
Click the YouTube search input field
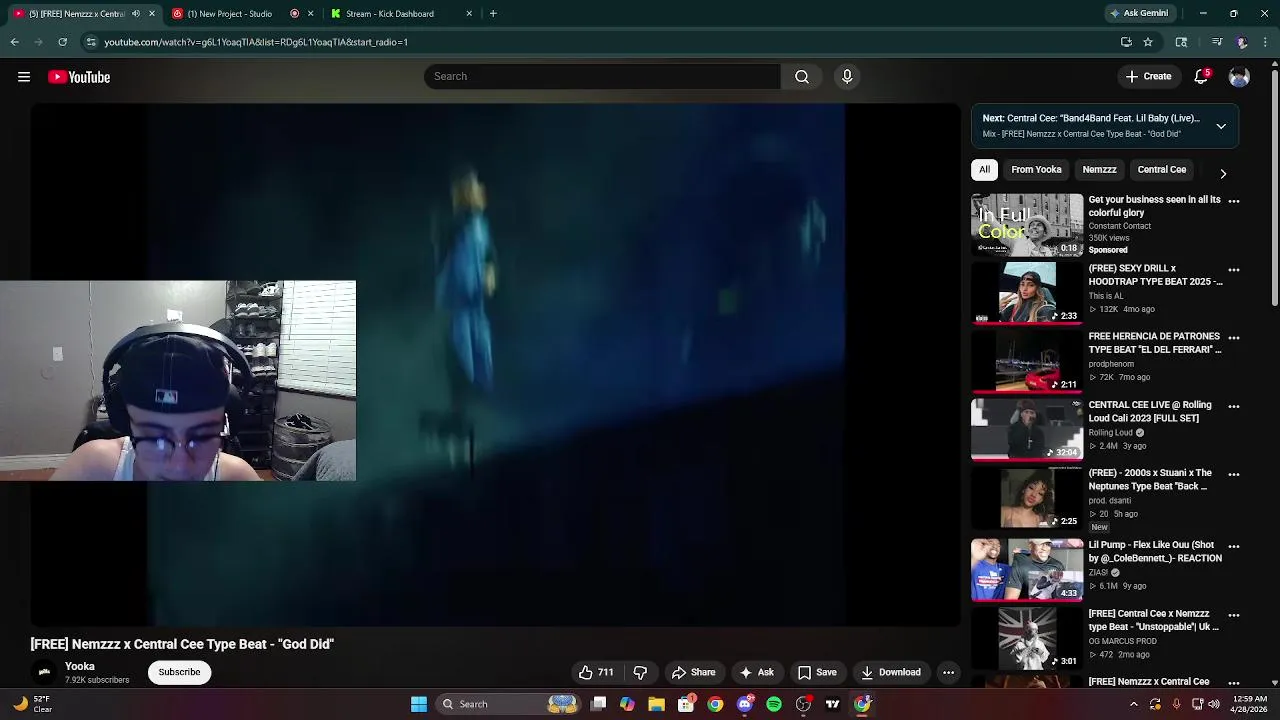602,76
